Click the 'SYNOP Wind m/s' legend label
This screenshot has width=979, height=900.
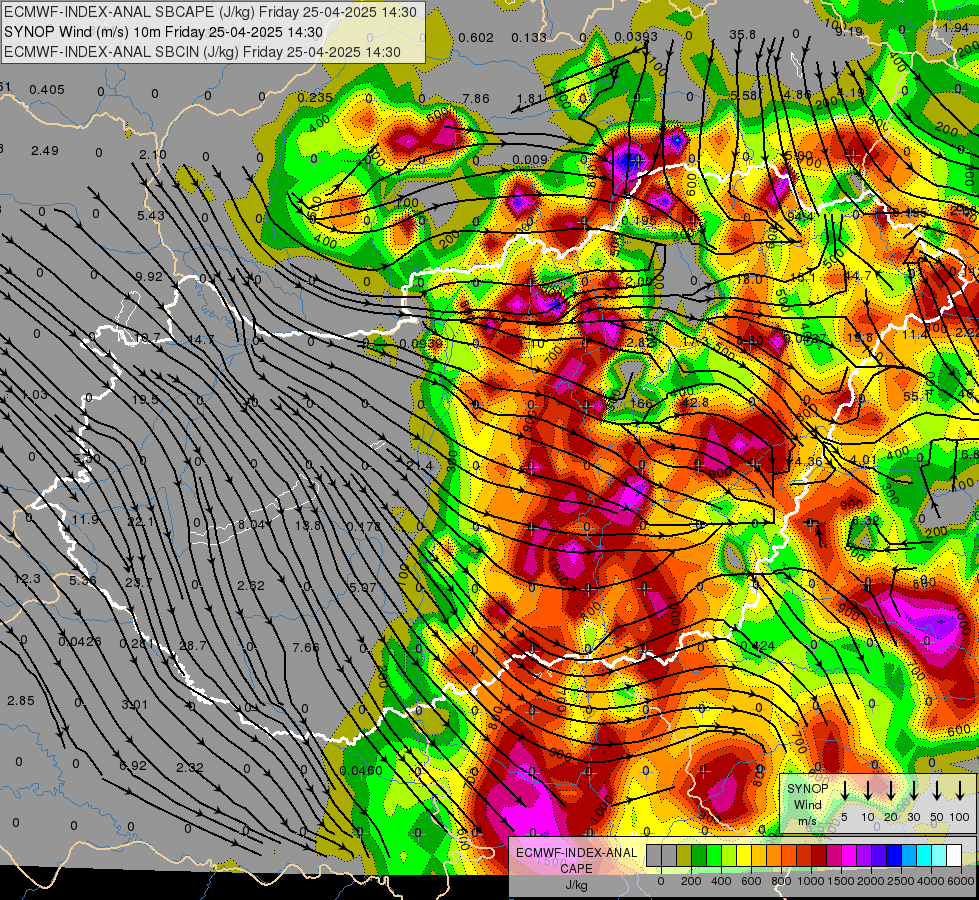(x=807, y=804)
